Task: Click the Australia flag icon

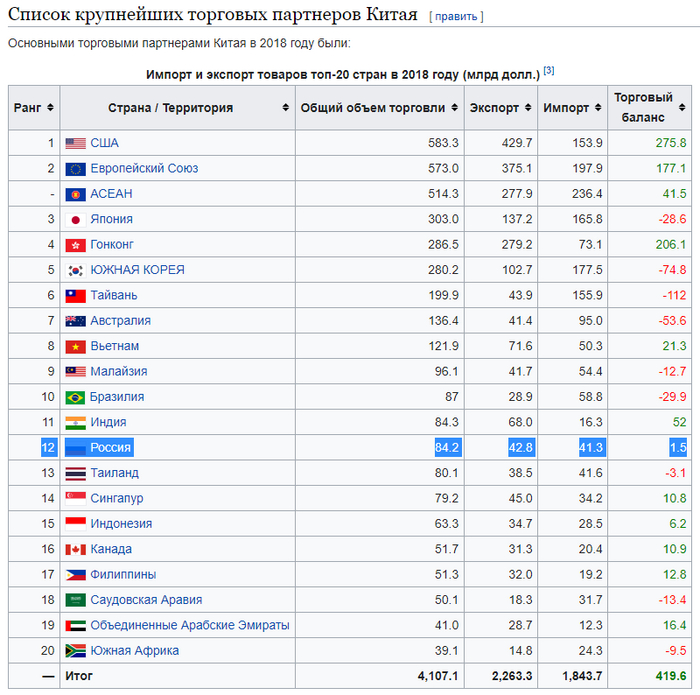Action: pyautogui.click(x=75, y=321)
